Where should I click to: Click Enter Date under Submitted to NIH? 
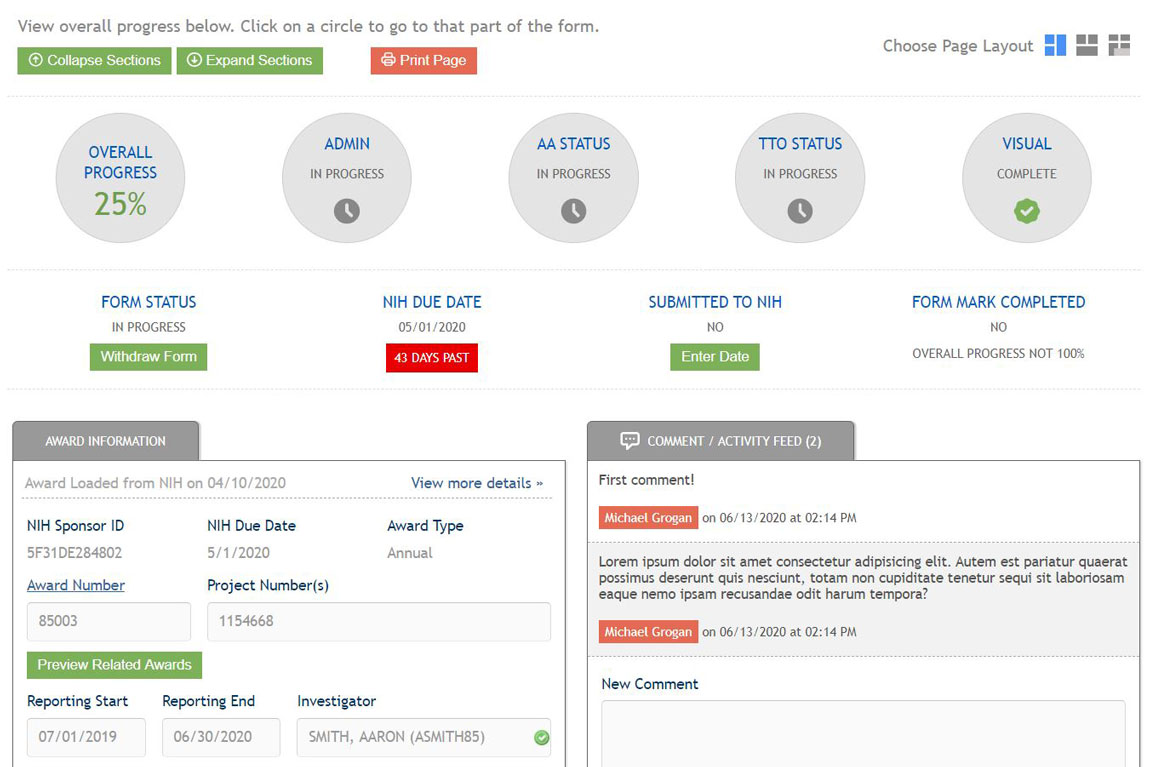pyautogui.click(x=714, y=357)
